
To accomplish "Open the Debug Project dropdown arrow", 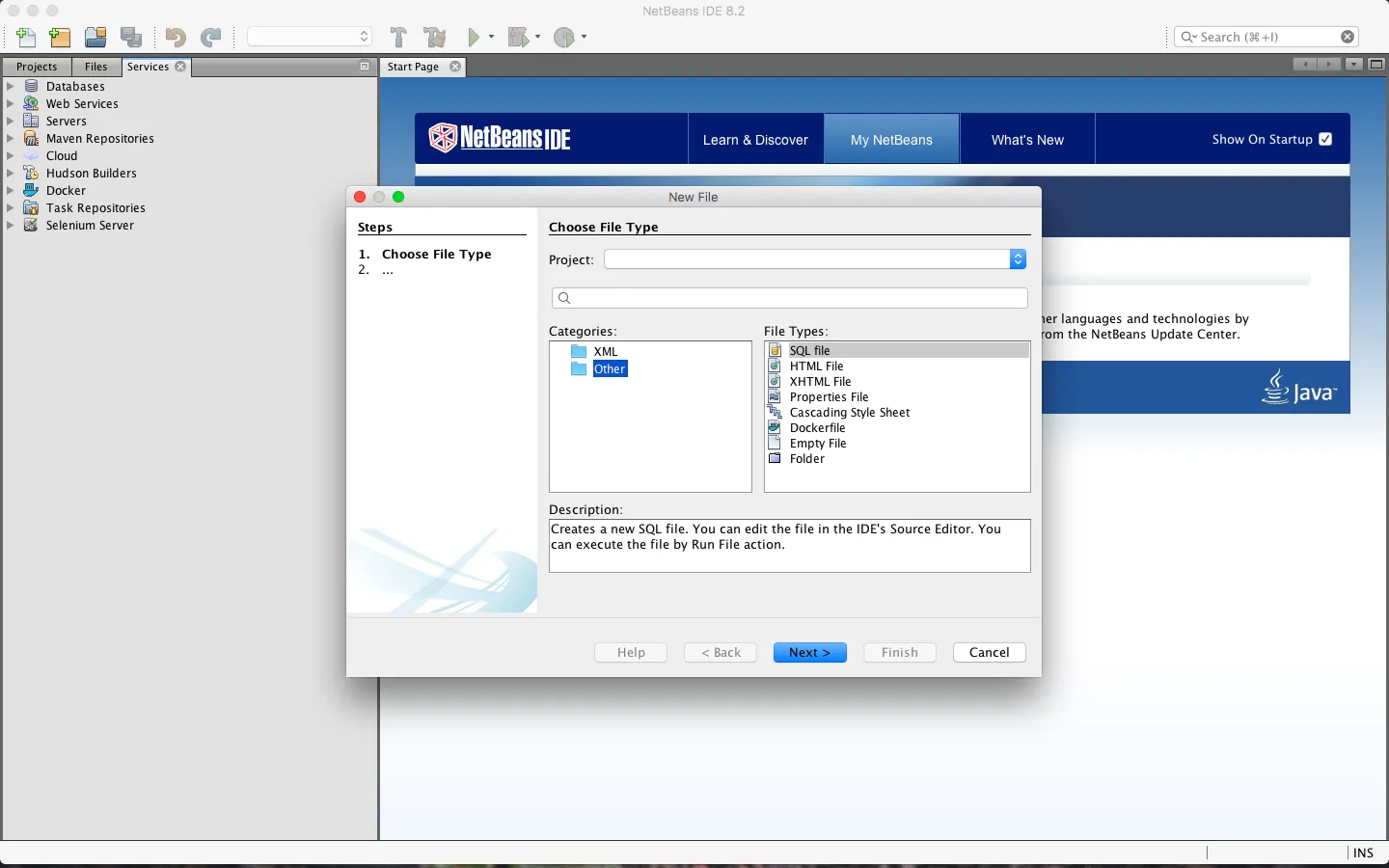I will (x=537, y=37).
